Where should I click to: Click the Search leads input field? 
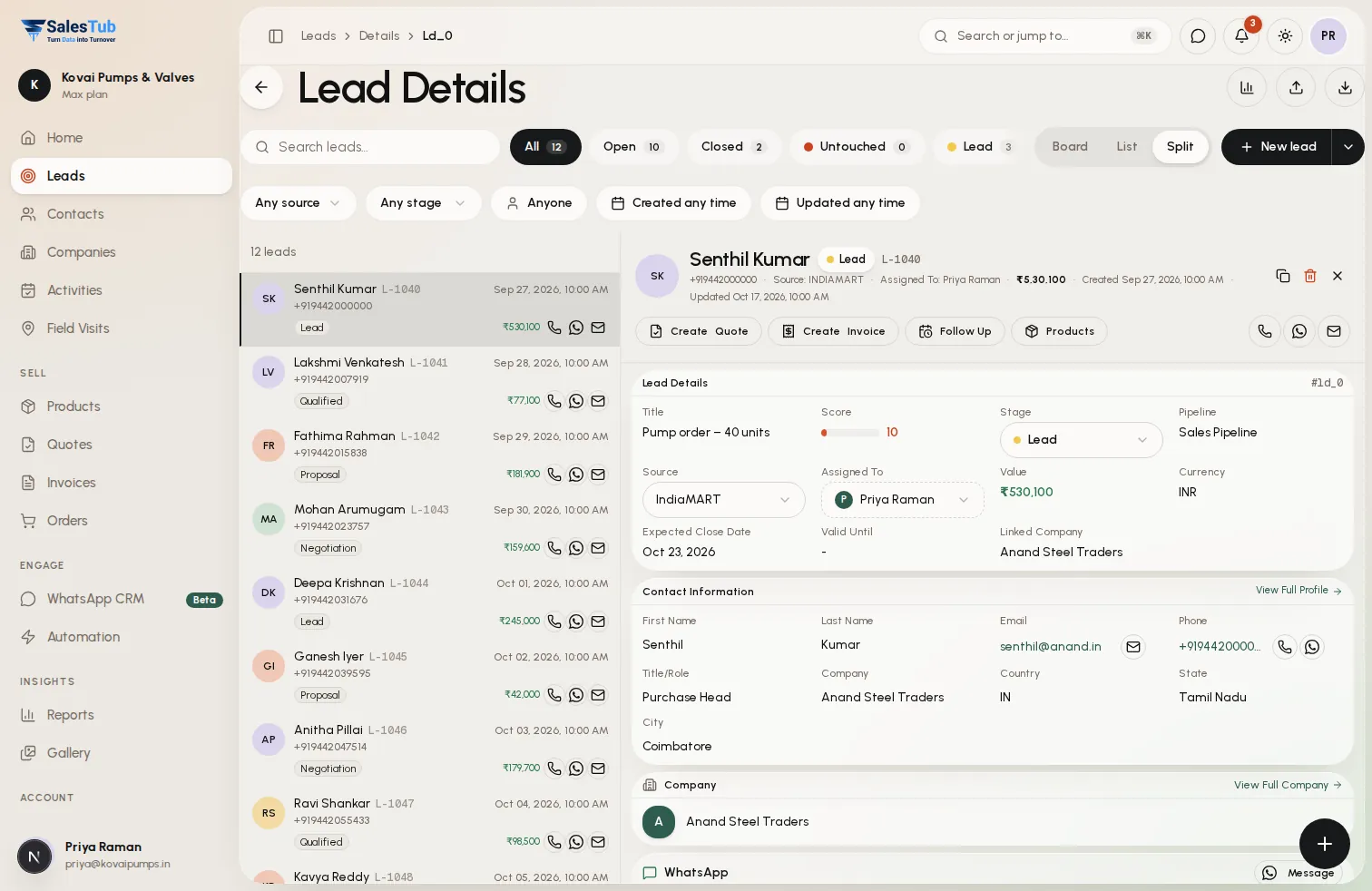[370, 147]
